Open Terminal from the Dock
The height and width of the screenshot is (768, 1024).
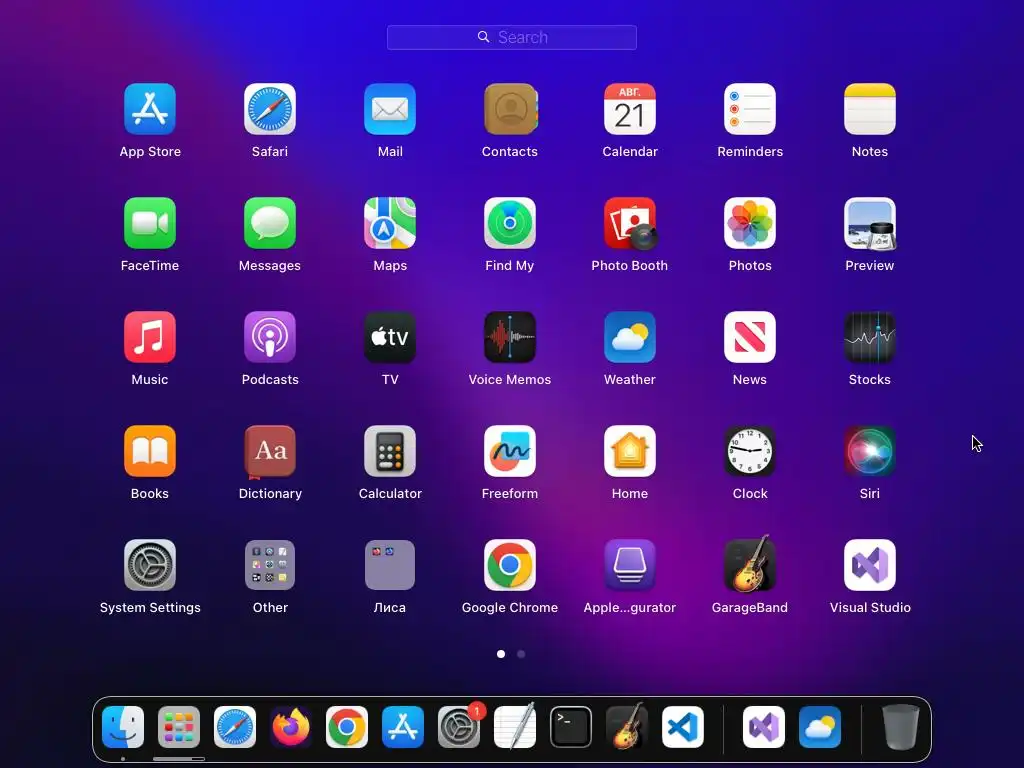coord(571,727)
